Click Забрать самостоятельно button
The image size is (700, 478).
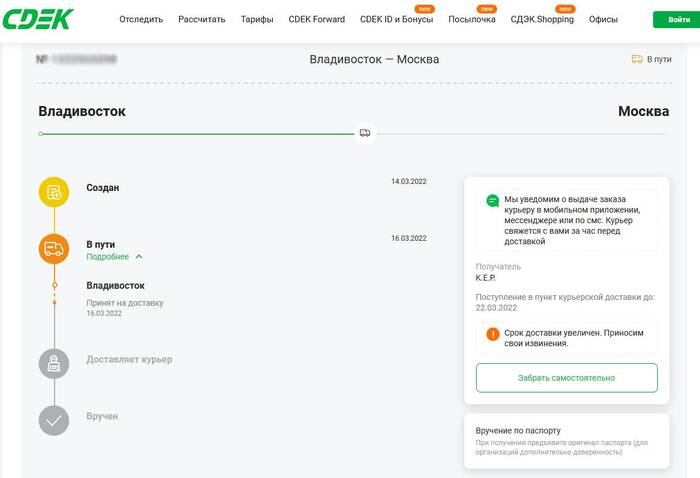pyautogui.click(x=566, y=378)
